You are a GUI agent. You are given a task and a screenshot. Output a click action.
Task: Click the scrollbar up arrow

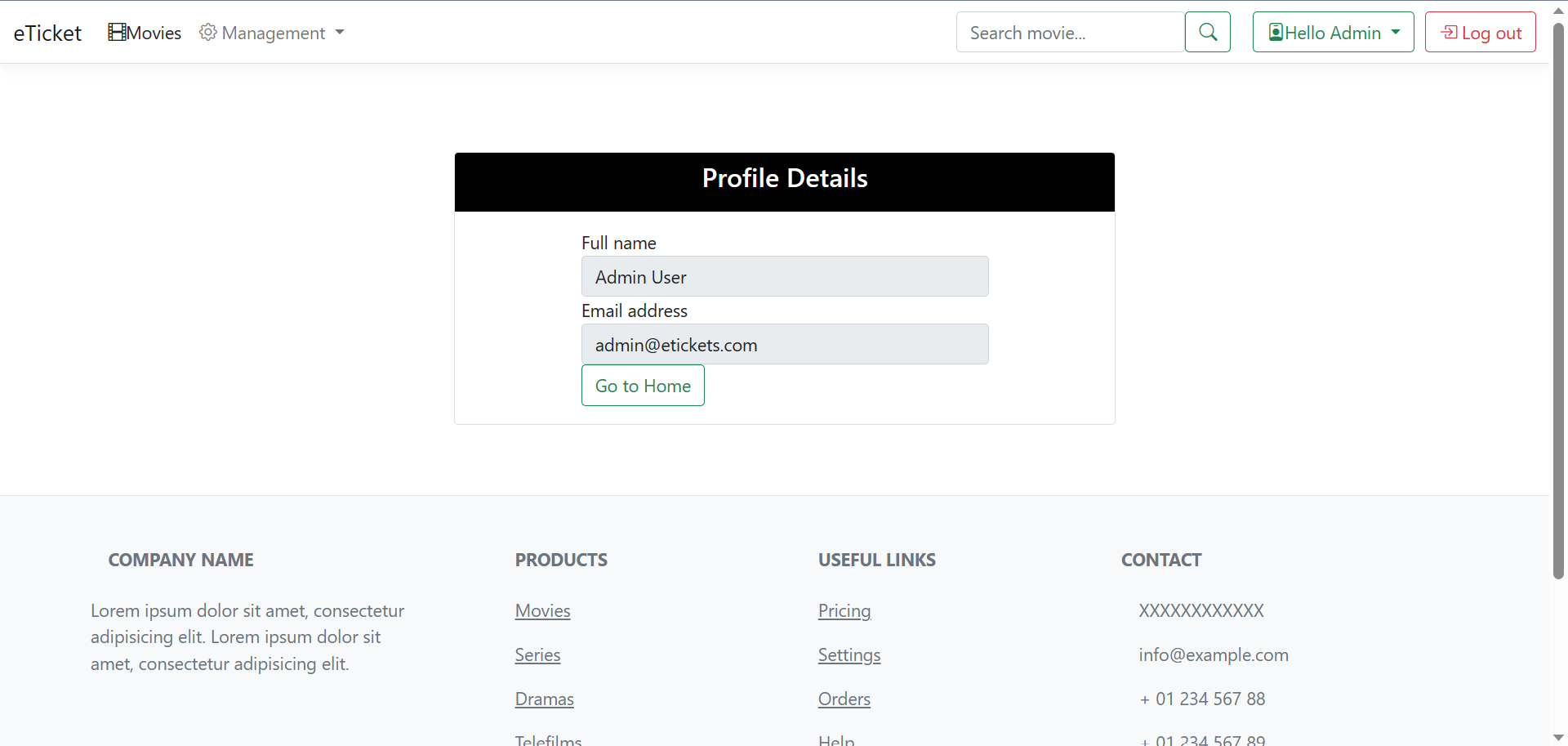coord(1559,9)
